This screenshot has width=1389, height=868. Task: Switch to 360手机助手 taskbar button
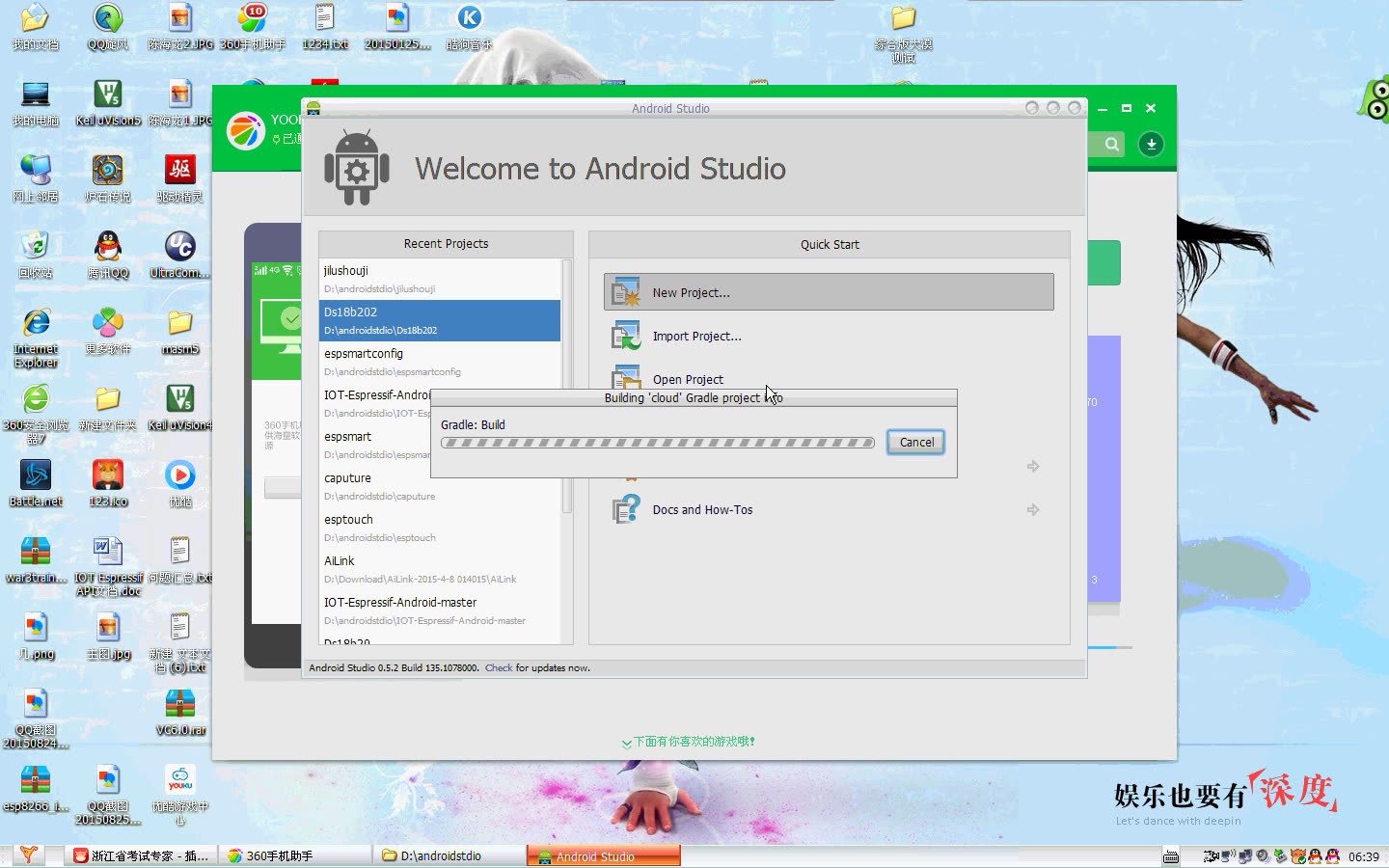[x=294, y=855]
